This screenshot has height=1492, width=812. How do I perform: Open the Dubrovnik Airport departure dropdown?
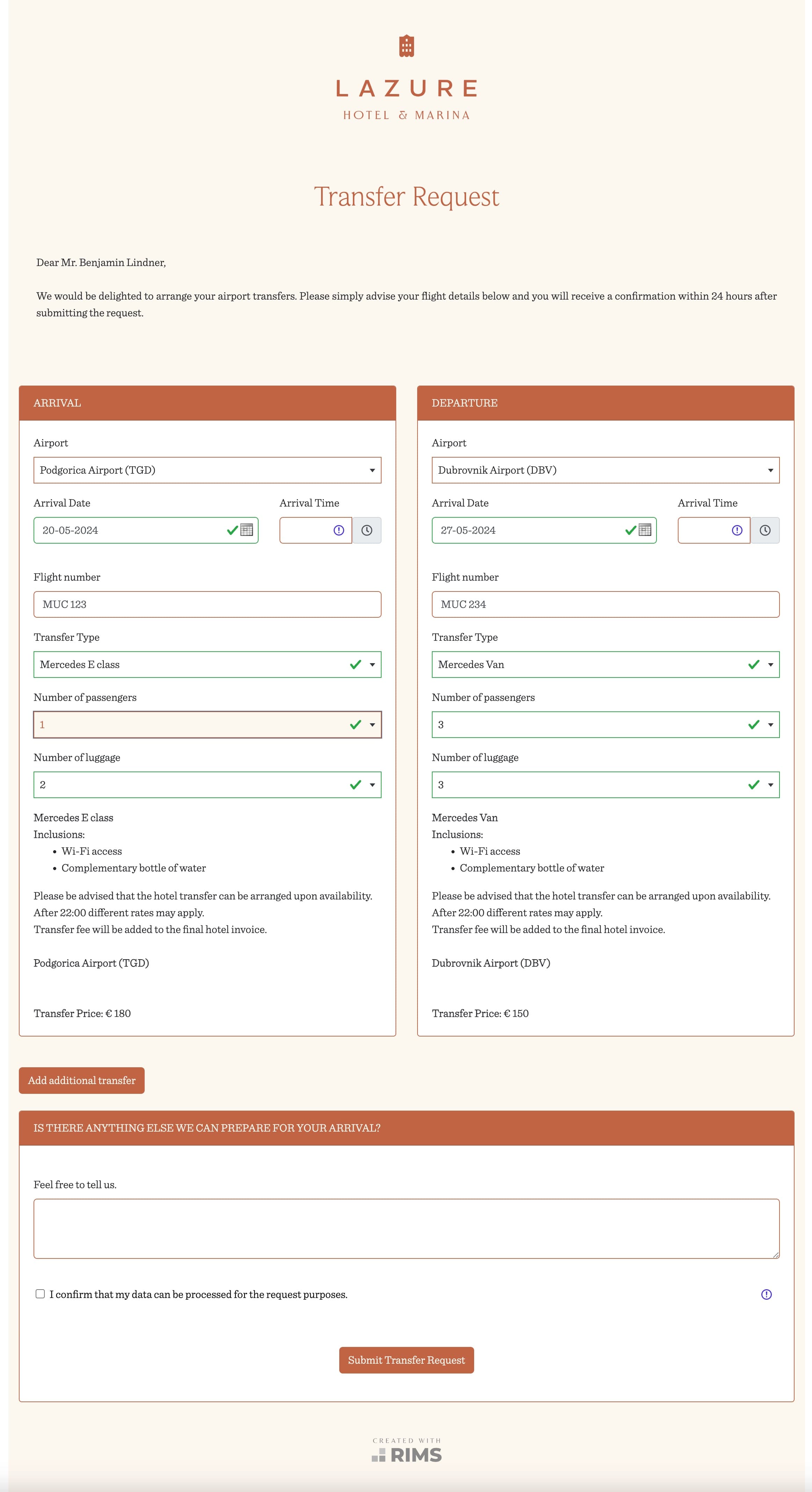(606, 470)
